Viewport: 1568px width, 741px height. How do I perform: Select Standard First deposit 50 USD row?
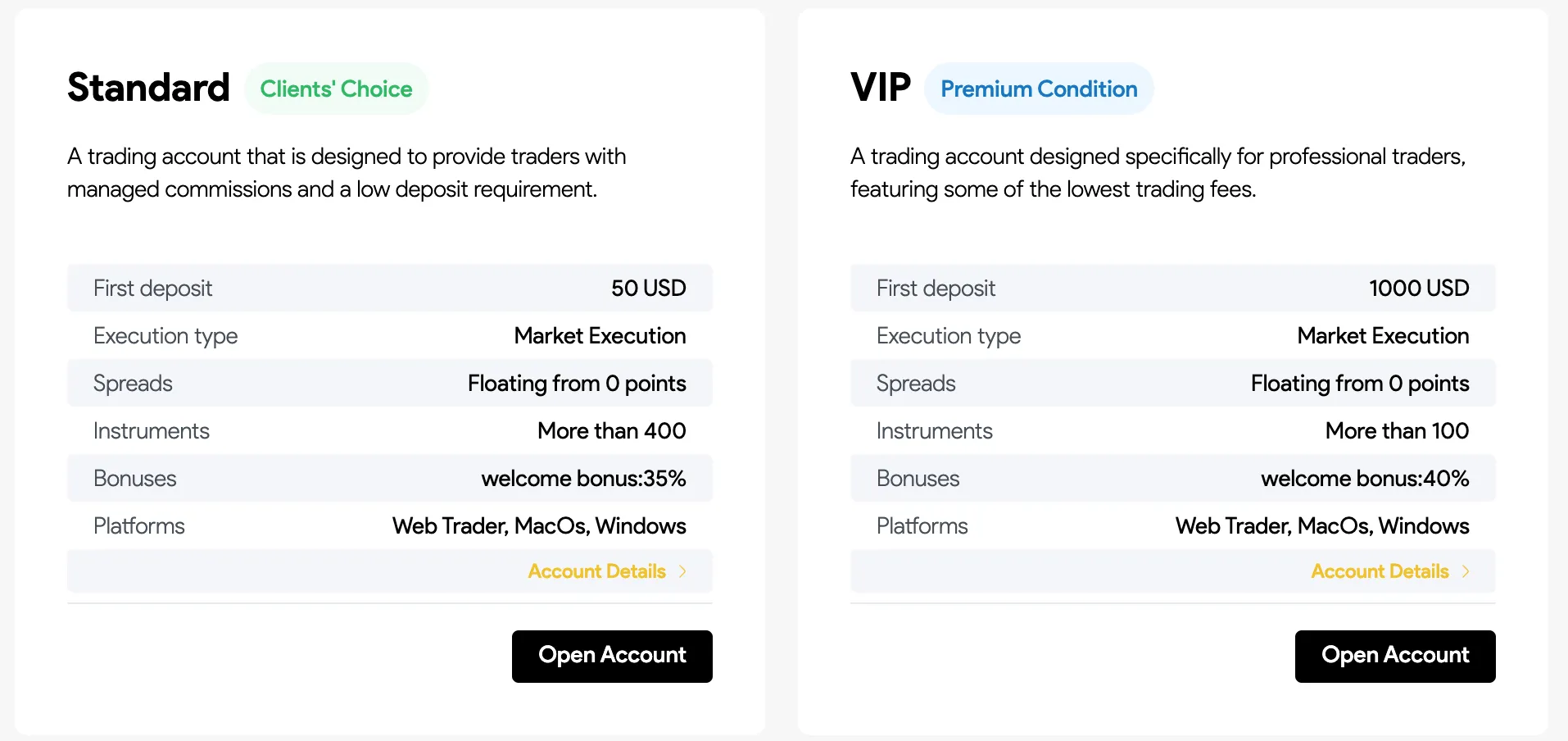coord(390,288)
